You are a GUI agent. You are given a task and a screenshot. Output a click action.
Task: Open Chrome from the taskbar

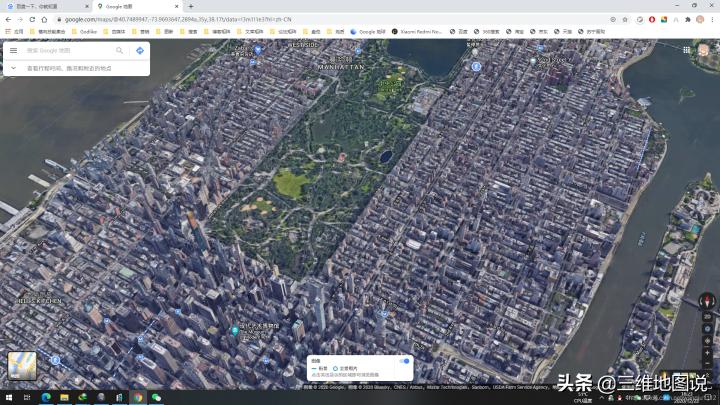click(137, 398)
